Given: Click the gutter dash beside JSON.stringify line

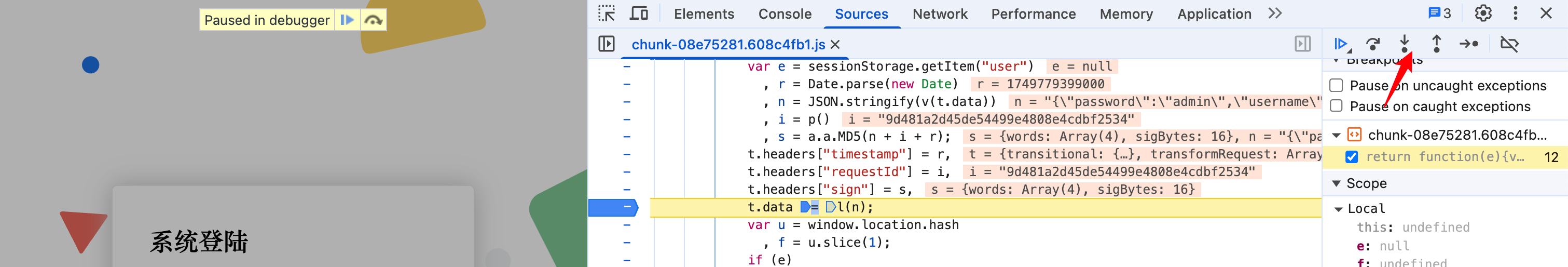Looking at the screenshot, I should [x=627, y=102].
